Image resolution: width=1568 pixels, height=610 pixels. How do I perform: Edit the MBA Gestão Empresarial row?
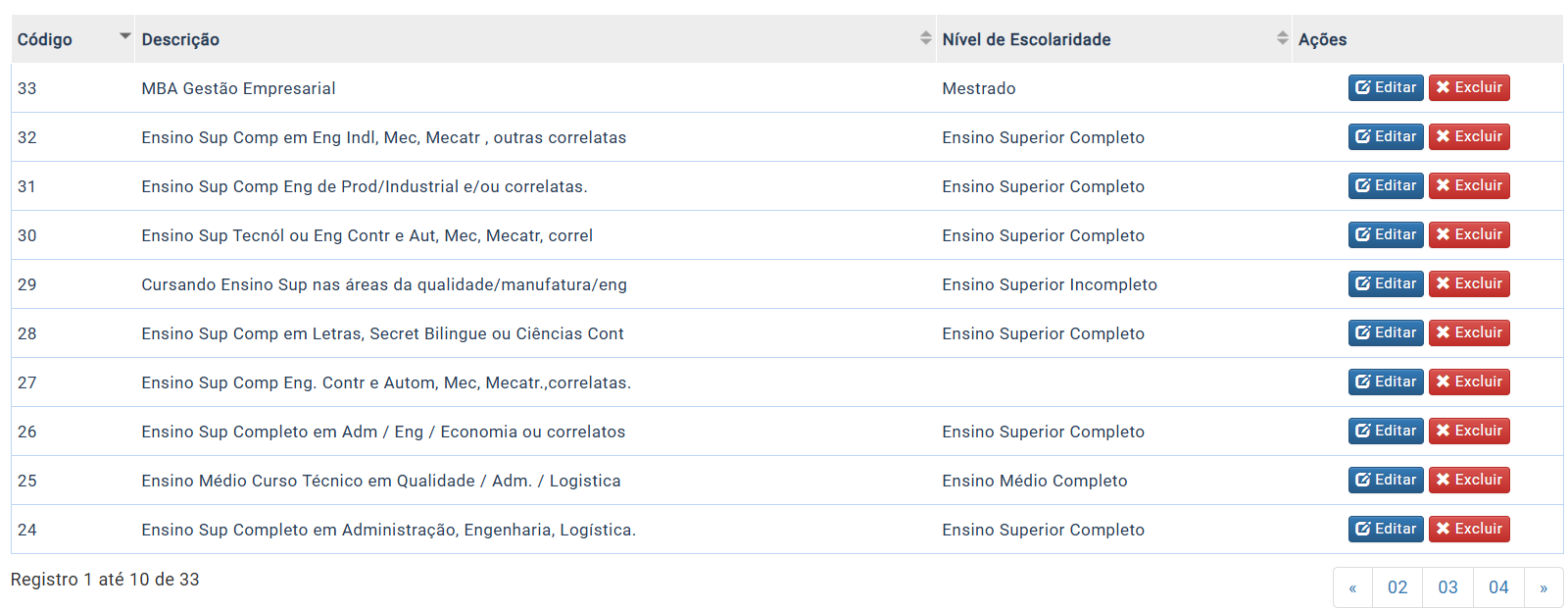pyautogui.click(x=1386, y=87)
